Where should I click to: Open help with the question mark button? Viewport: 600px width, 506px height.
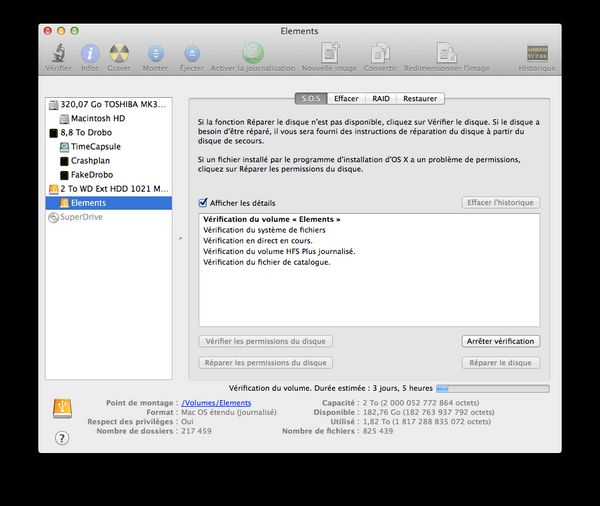[62, 438]
